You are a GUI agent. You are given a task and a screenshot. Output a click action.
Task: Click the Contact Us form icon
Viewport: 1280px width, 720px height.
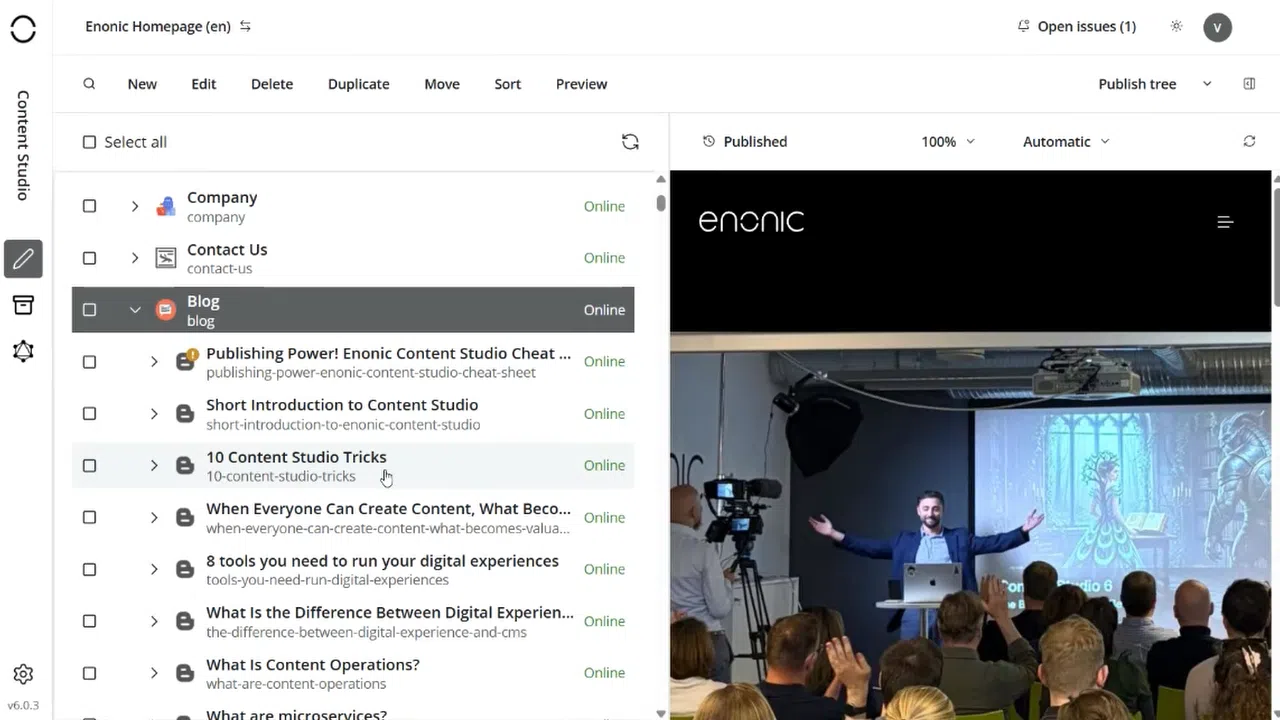[166, 258]
